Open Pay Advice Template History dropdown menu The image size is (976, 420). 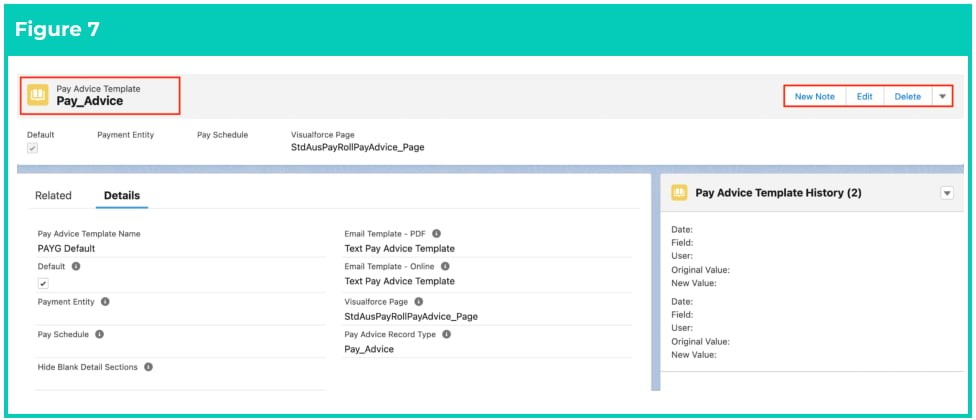click(947, 193)
